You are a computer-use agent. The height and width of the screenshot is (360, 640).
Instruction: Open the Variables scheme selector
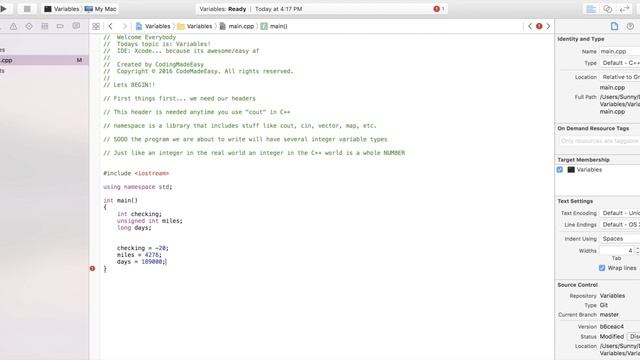coord(62,9)
